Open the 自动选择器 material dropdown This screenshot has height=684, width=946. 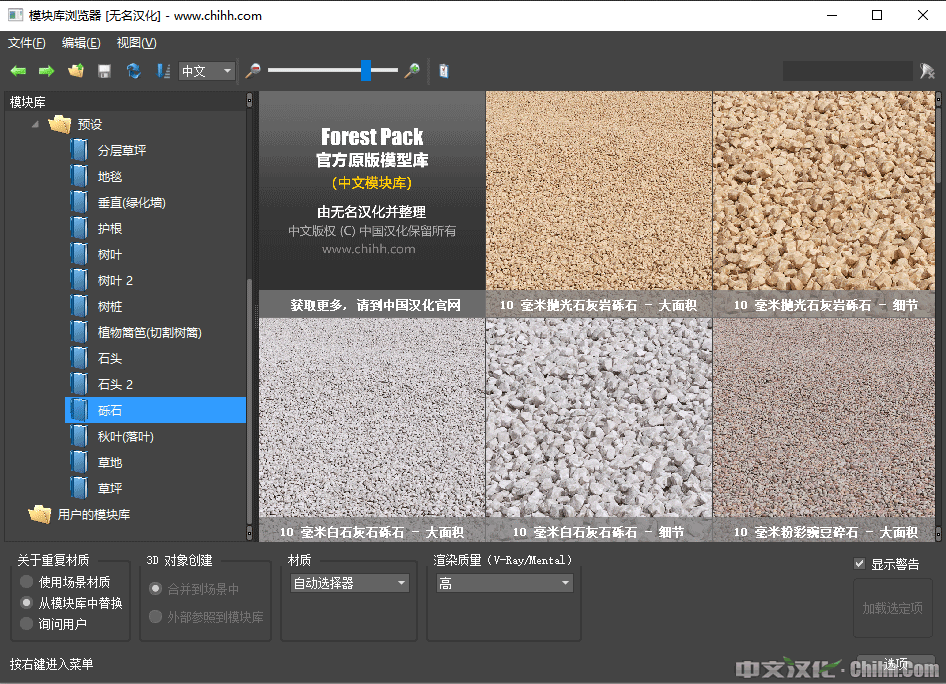(x=349, y=583)
